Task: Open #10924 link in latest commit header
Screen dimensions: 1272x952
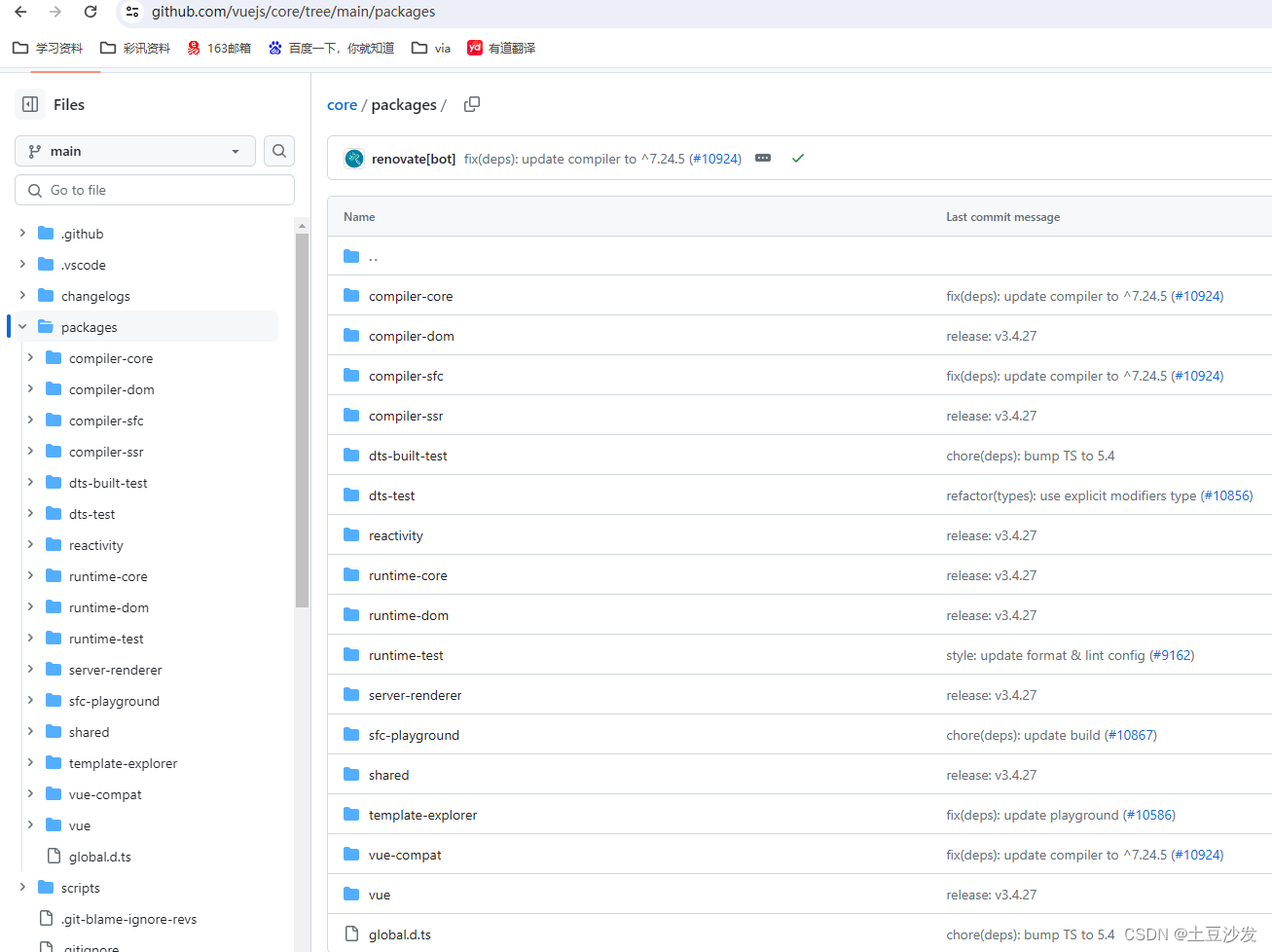Action: [715, 159]
